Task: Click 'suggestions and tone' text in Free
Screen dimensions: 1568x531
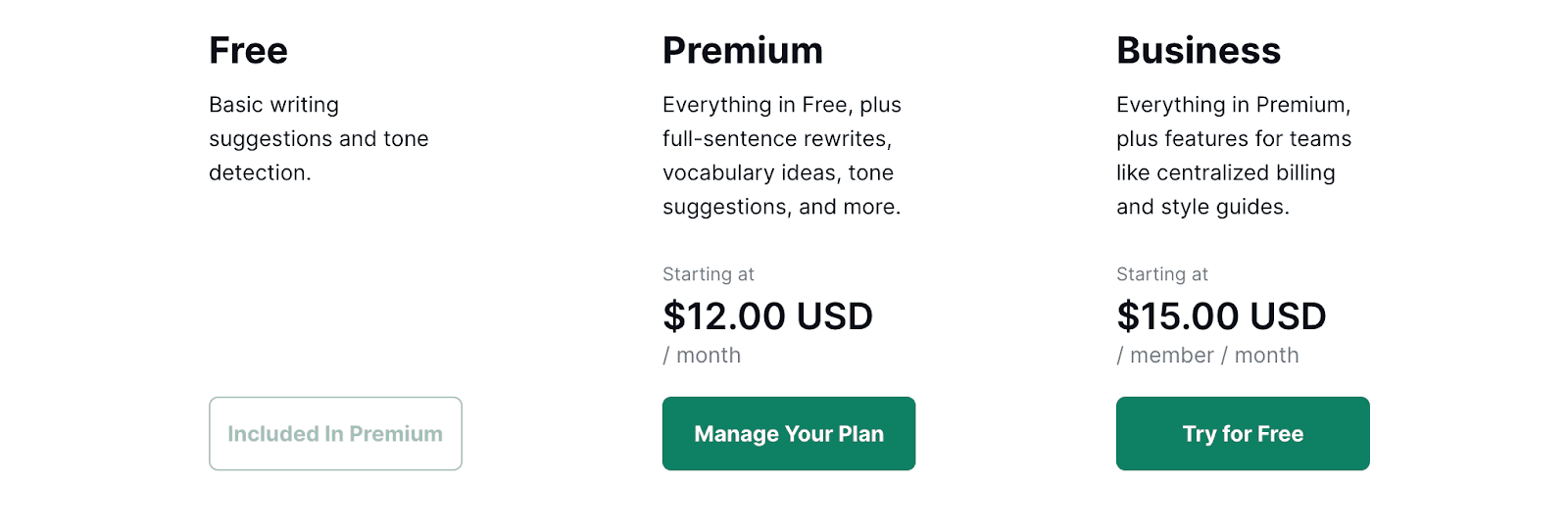Action: click(318, 139)
